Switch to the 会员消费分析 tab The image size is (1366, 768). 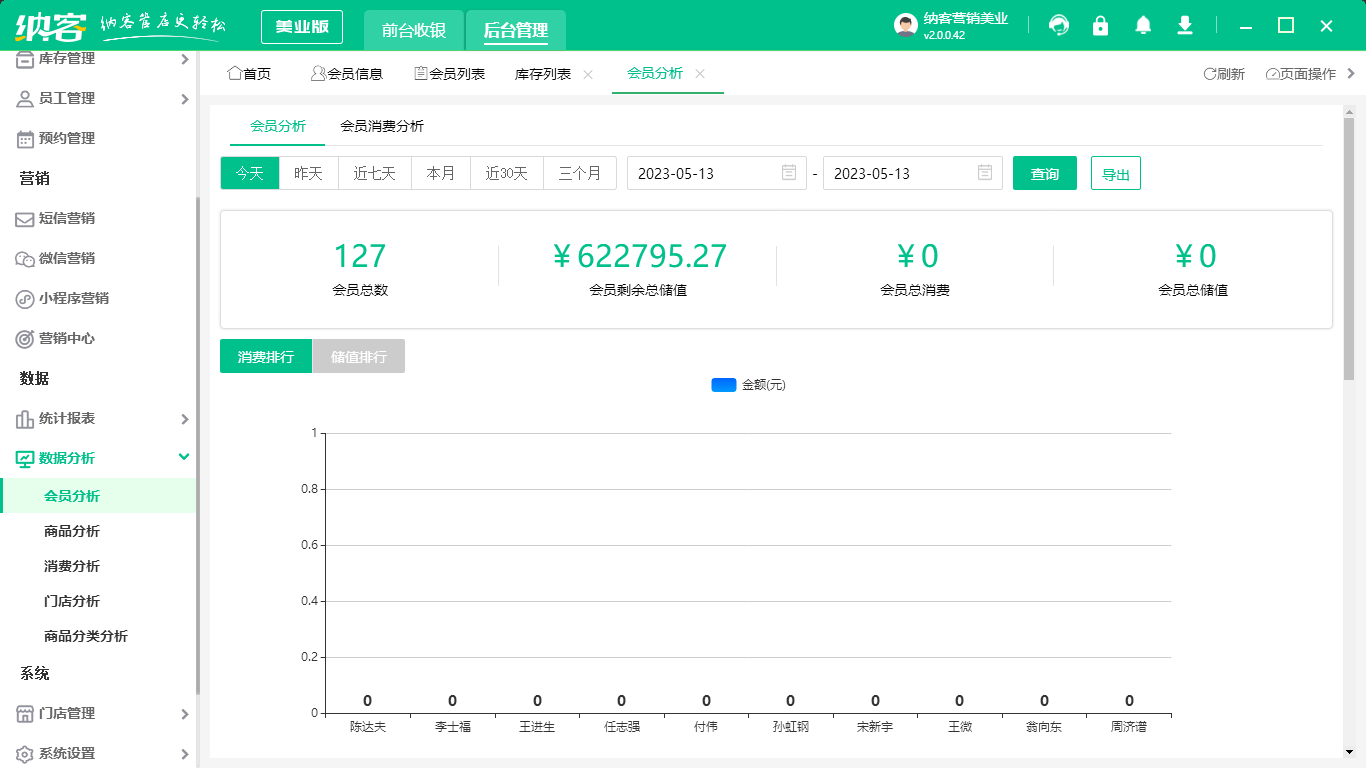382,126
